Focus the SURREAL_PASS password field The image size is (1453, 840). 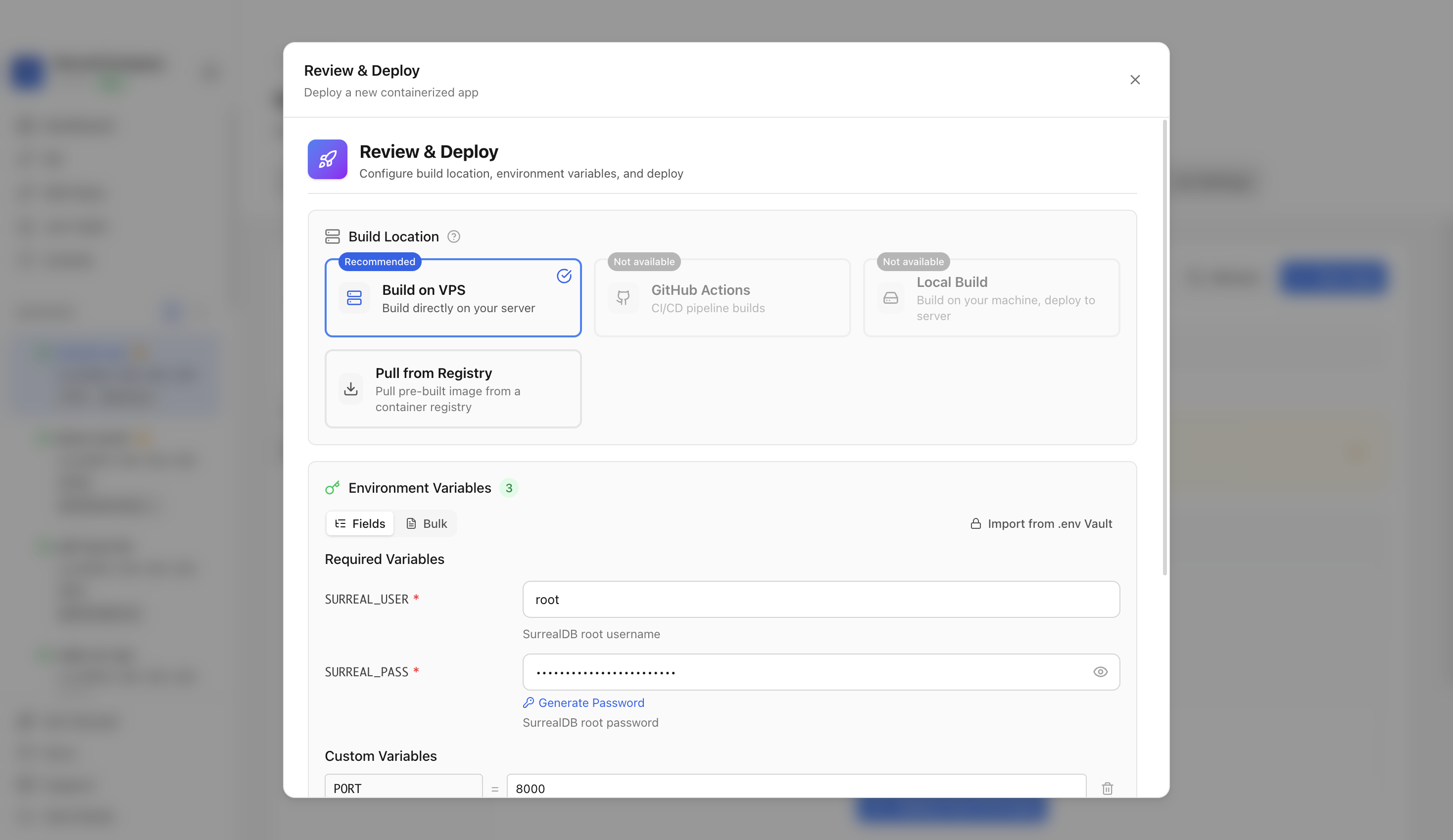tap(821, 672)
